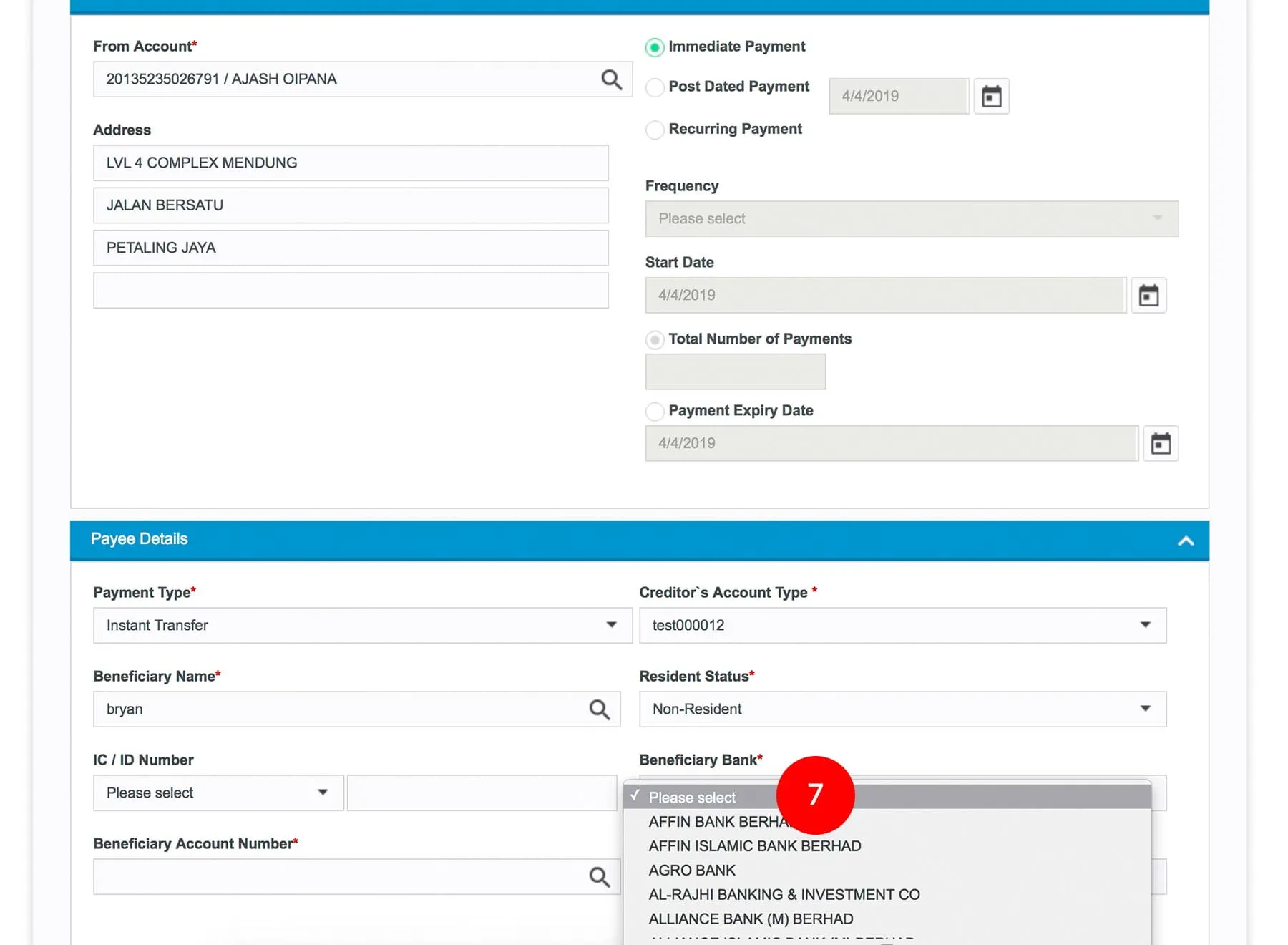The width and height of the screenshot is (1288, 945).
Task: Open the Start Date calendar icon
Action: click(1148, 295)
